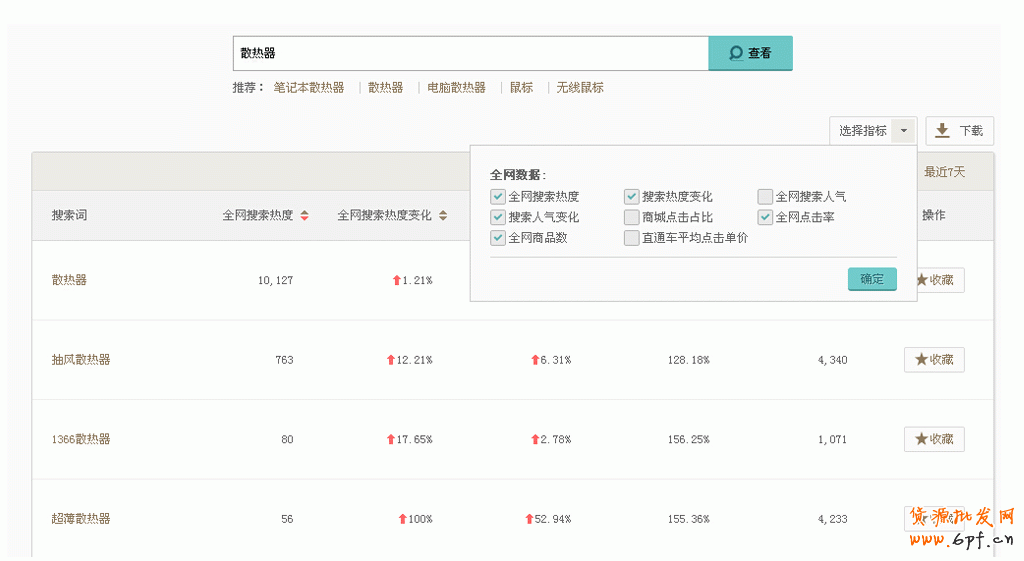Click the 查看 search button
Viewport: 1024px width, 561px height.
pyautogui.click(x=750, y=53)
